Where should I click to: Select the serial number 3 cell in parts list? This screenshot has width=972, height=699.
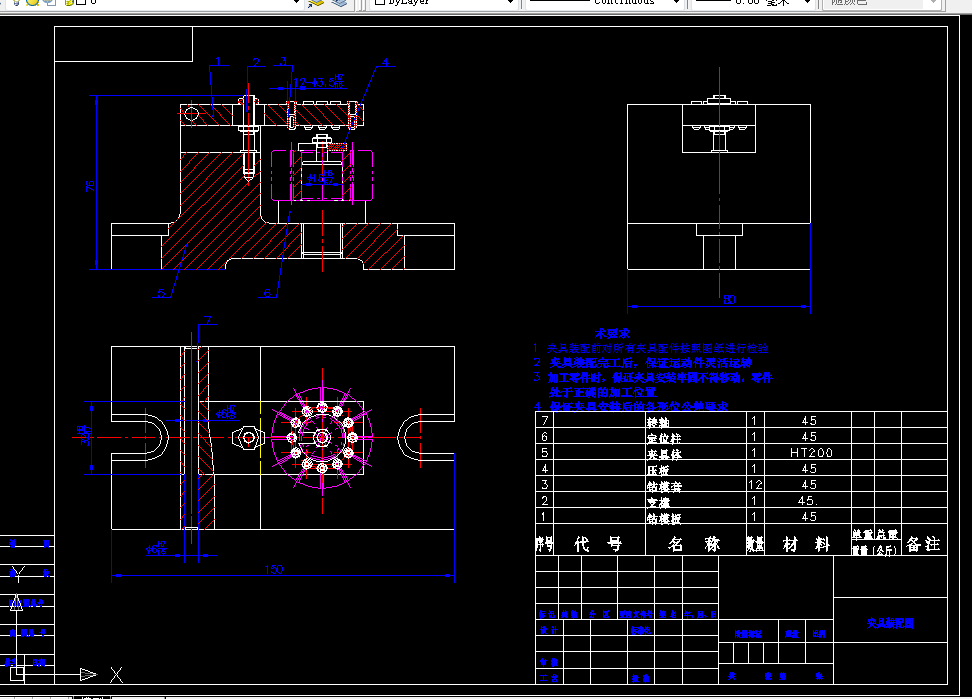[x=544, y=484]
